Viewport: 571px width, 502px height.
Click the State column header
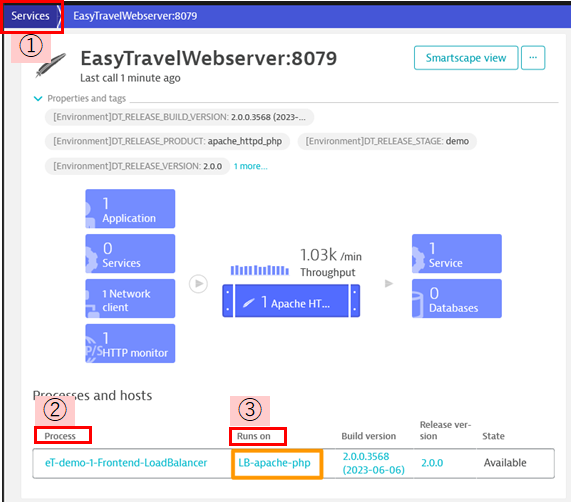pyautogui.click(x=493, y=436)
